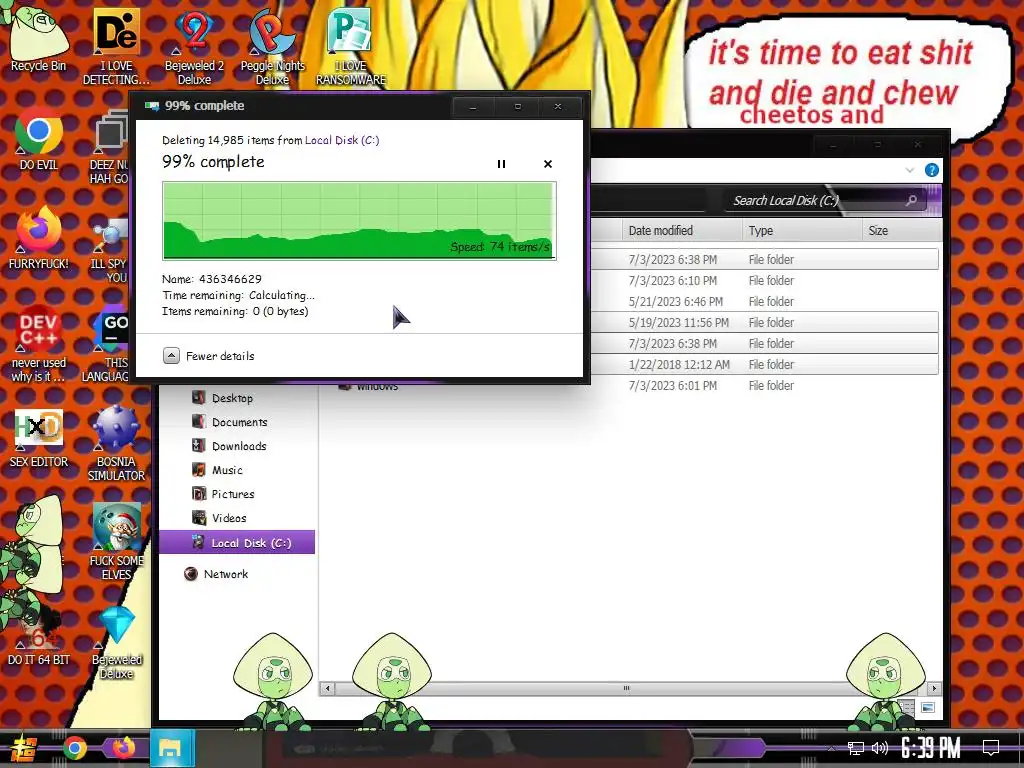This screenshot has width=1024, height=768.
Task: Open DO IT 64 BIT desktop shortcut
Action: tap(39, 639)
